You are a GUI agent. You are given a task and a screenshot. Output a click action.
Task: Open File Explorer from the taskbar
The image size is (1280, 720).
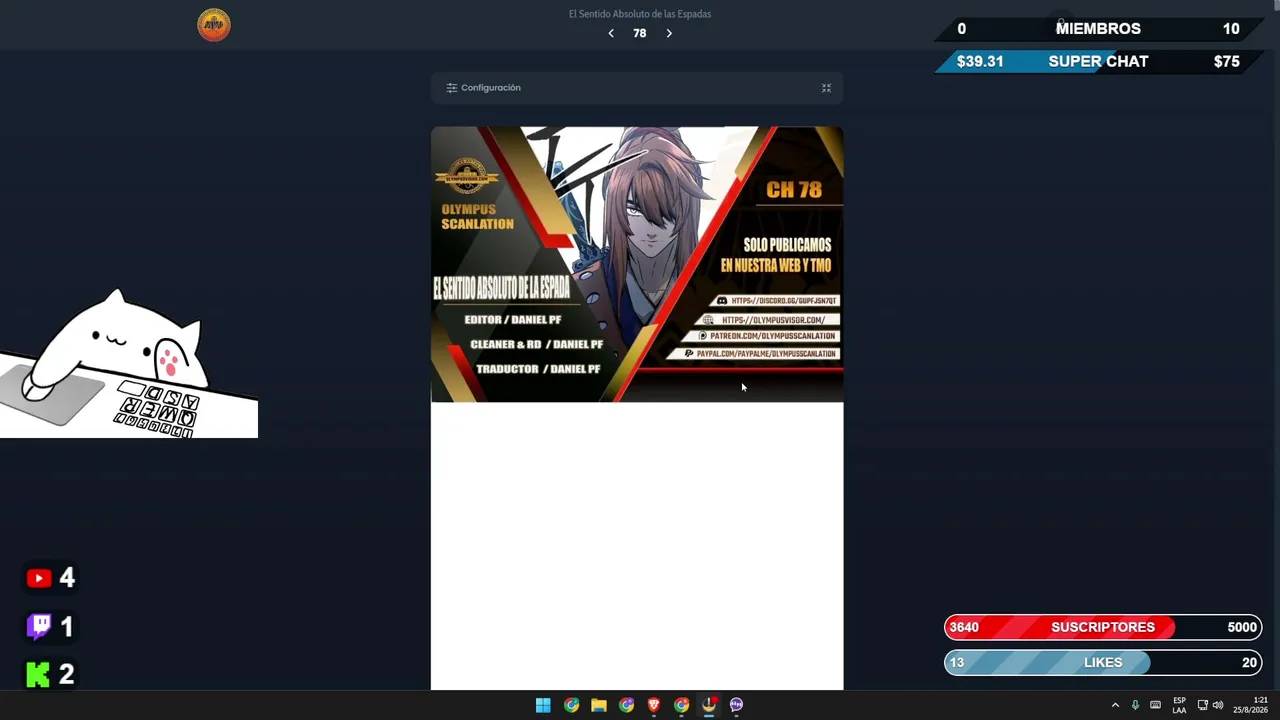(x=599, y=705)
